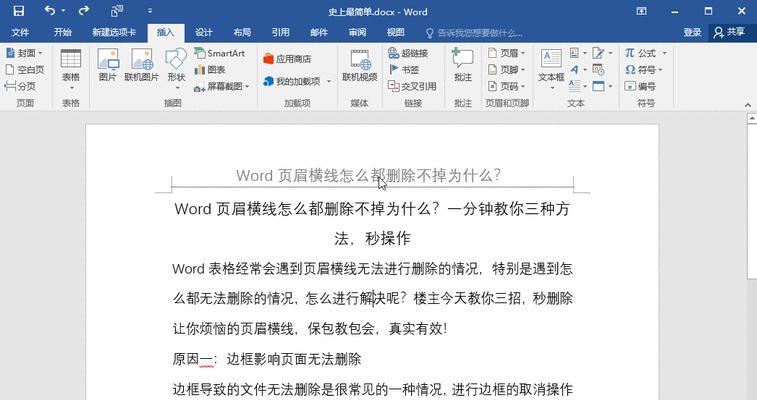Open the 文件 menu
The width and height of the screenshot is (757, 400).
[20, 32]
